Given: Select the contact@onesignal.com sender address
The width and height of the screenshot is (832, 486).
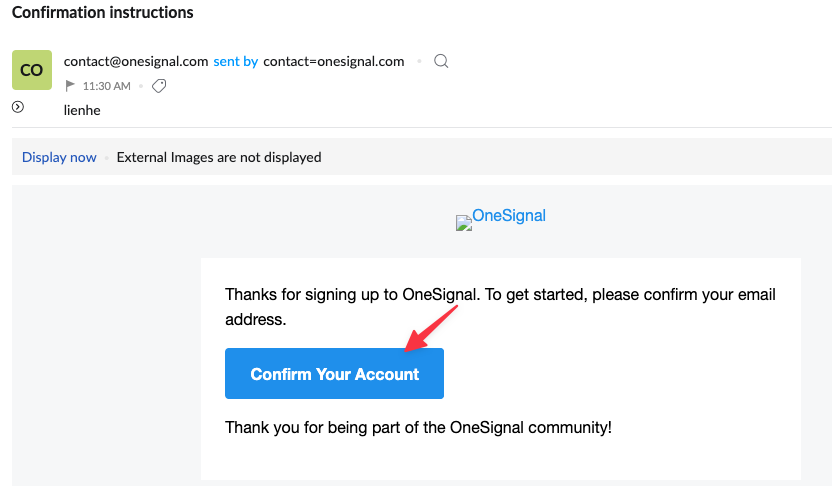Looking at the screenshot, I should tap(136, 62).
